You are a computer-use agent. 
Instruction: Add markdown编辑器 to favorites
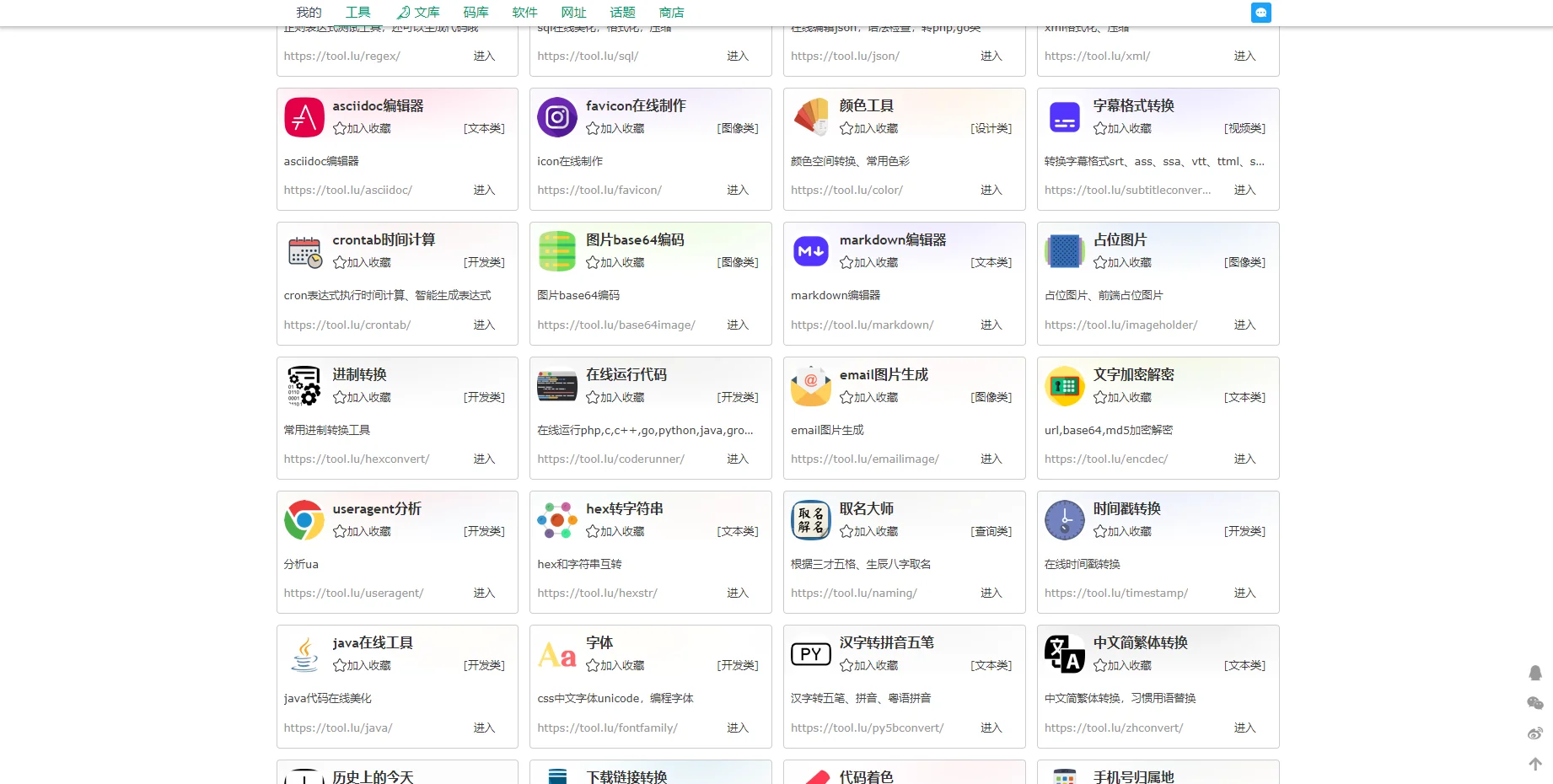pyautogui.click(x=869, y=263)
